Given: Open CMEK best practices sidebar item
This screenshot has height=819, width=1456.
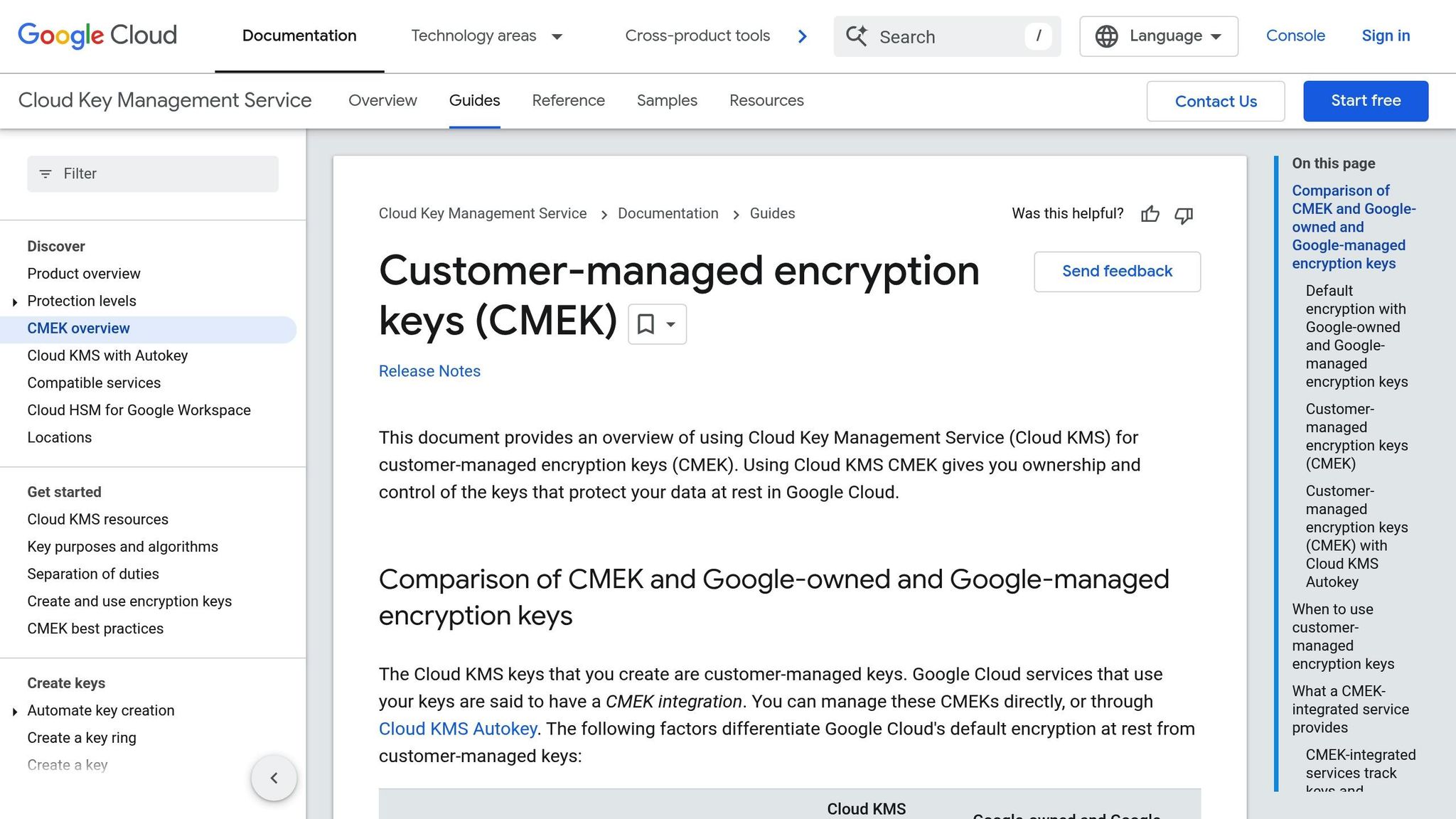Looking at the screenshot, I should (95, 629).
